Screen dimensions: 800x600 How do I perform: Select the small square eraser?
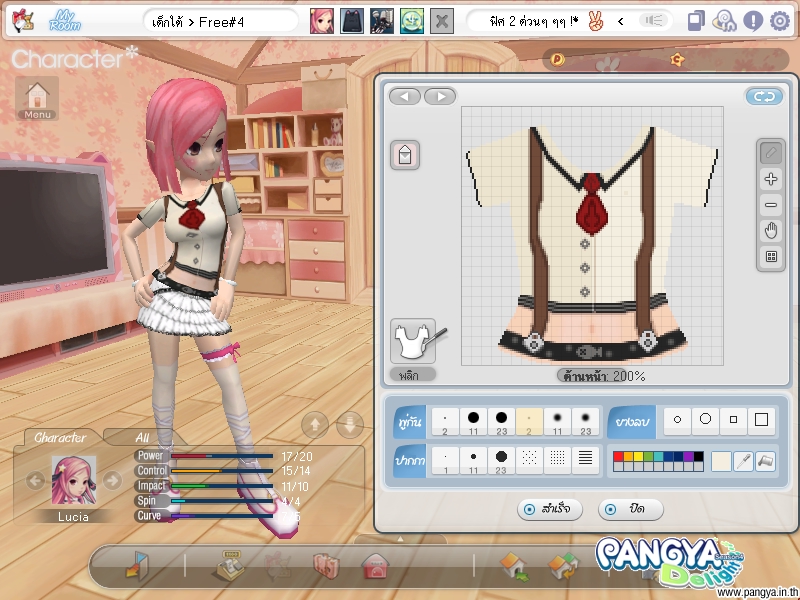tap(734, 420)
